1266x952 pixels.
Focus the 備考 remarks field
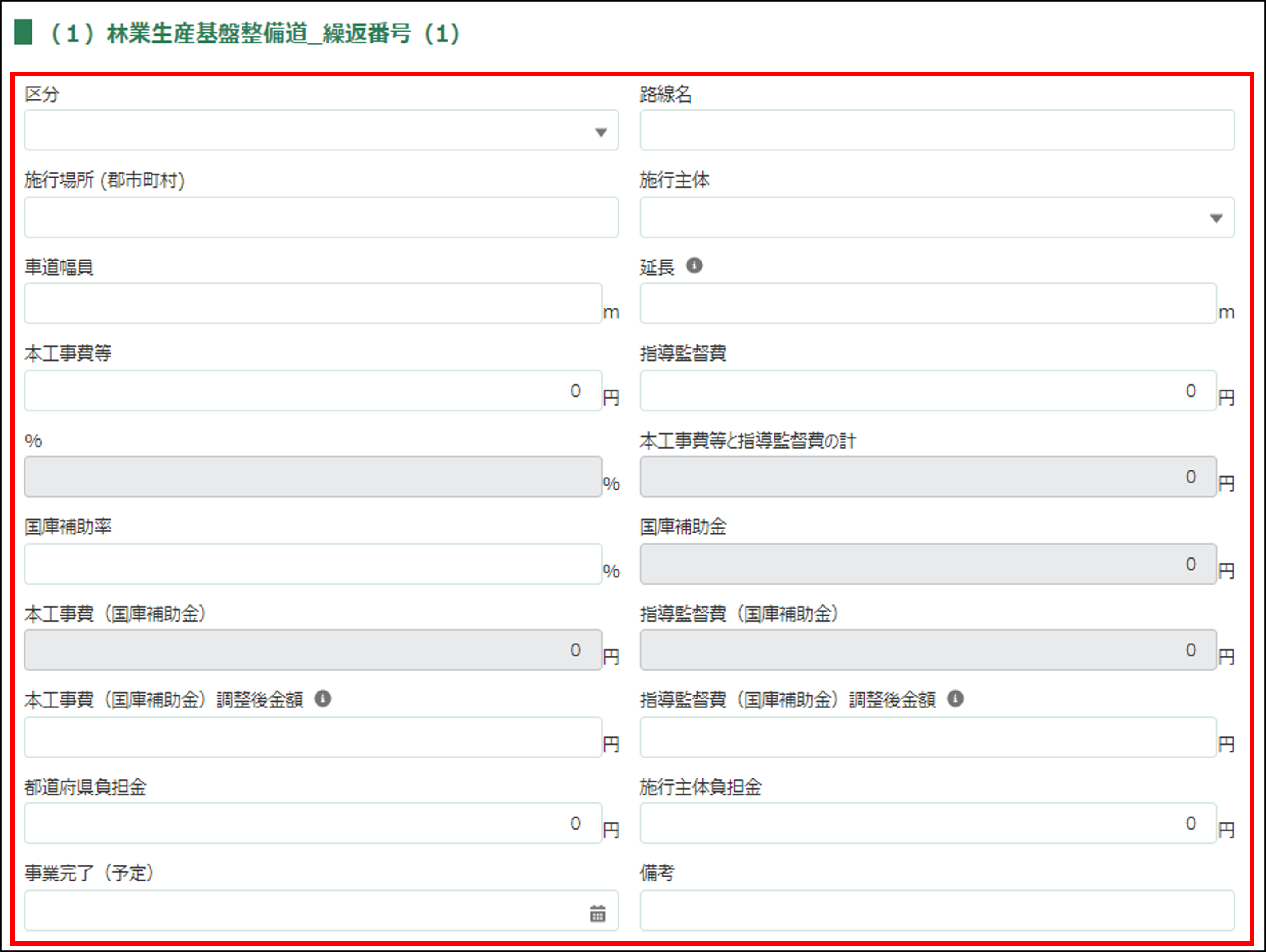[x=937, y=910]
